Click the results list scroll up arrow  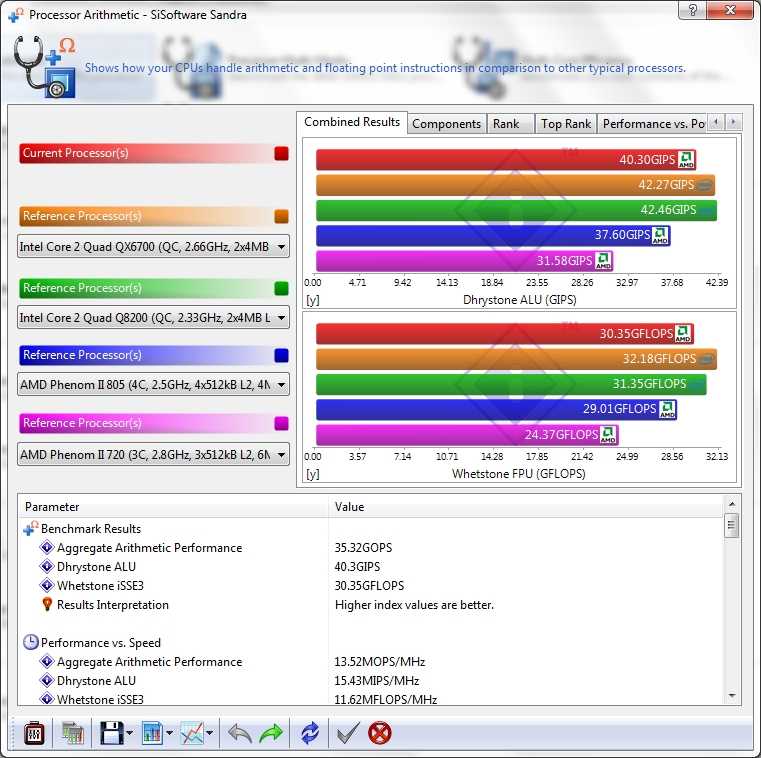pos(732,504)
